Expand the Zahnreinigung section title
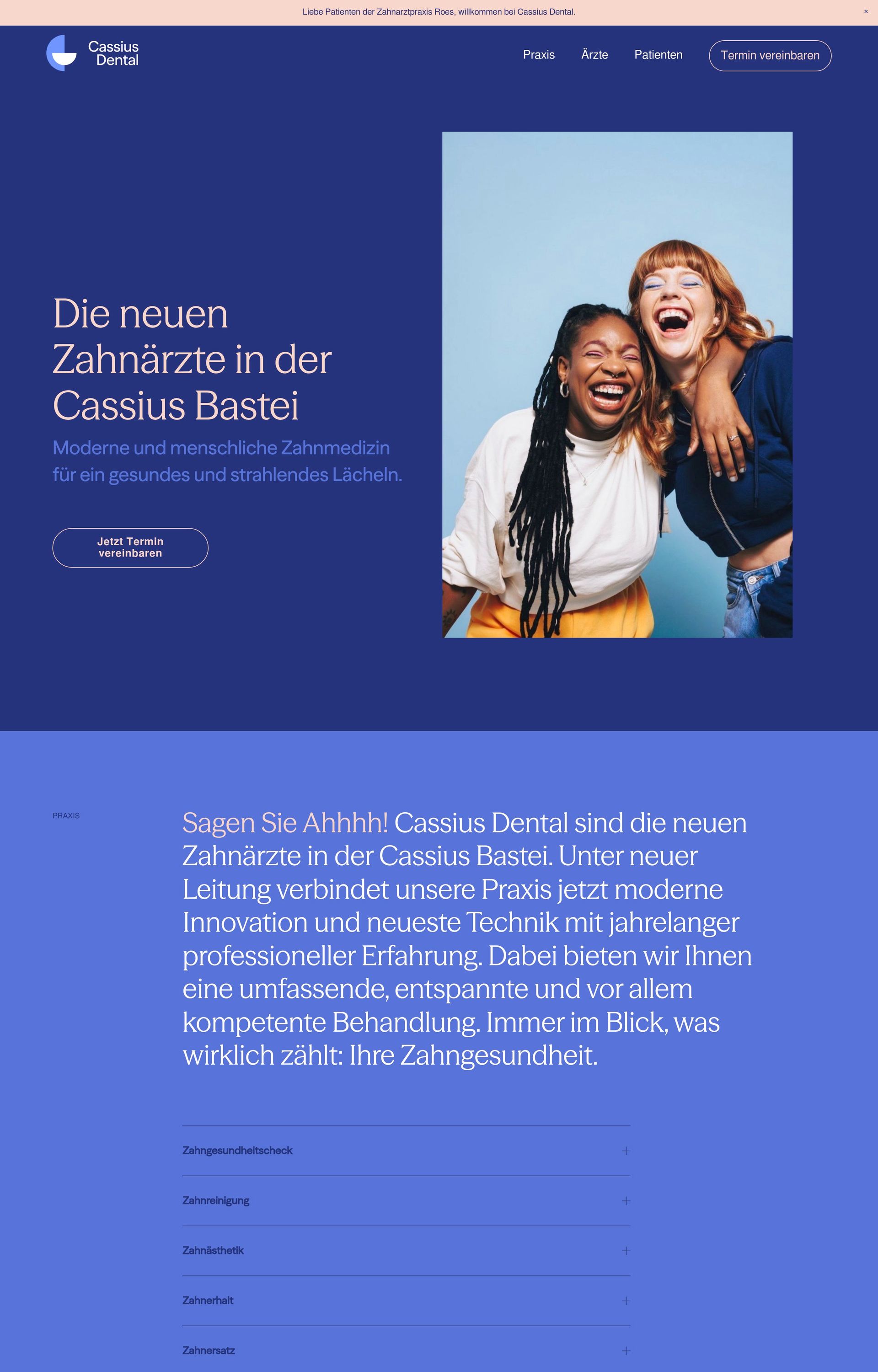 (x=215, y=1201)
